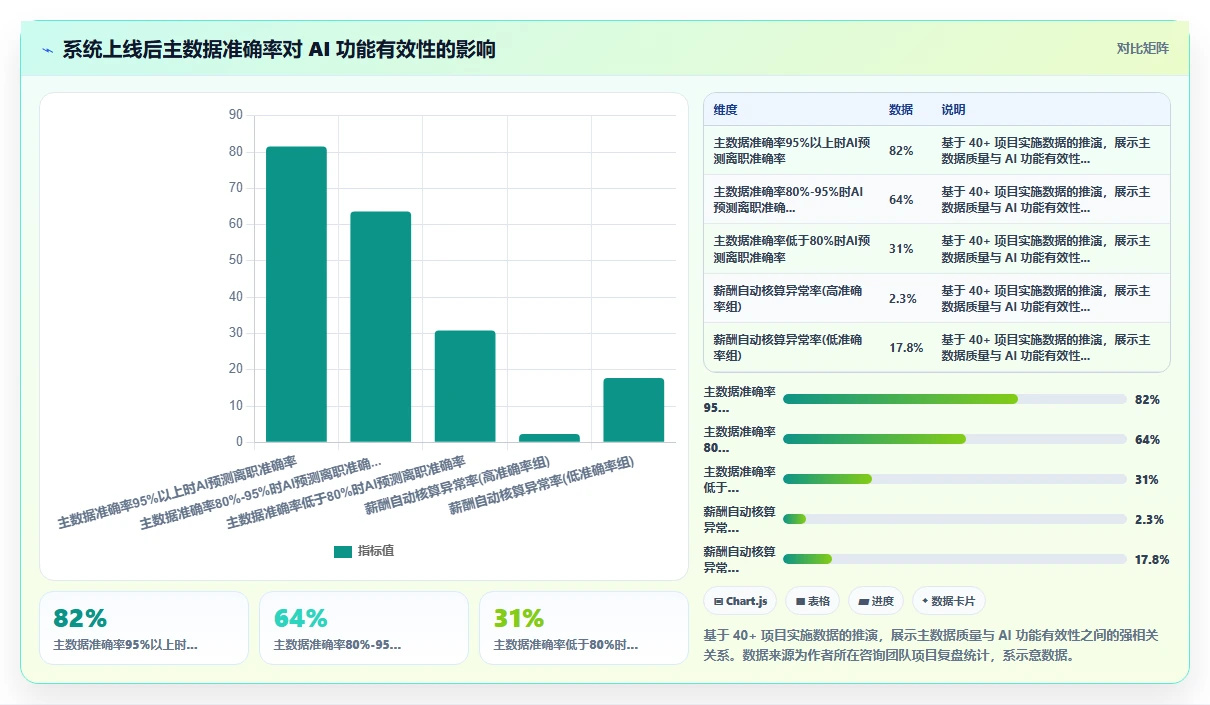Click table row 薪酬自动核算异常率(低准确率组)
The image size is (1210, 705).
[937, 347]
